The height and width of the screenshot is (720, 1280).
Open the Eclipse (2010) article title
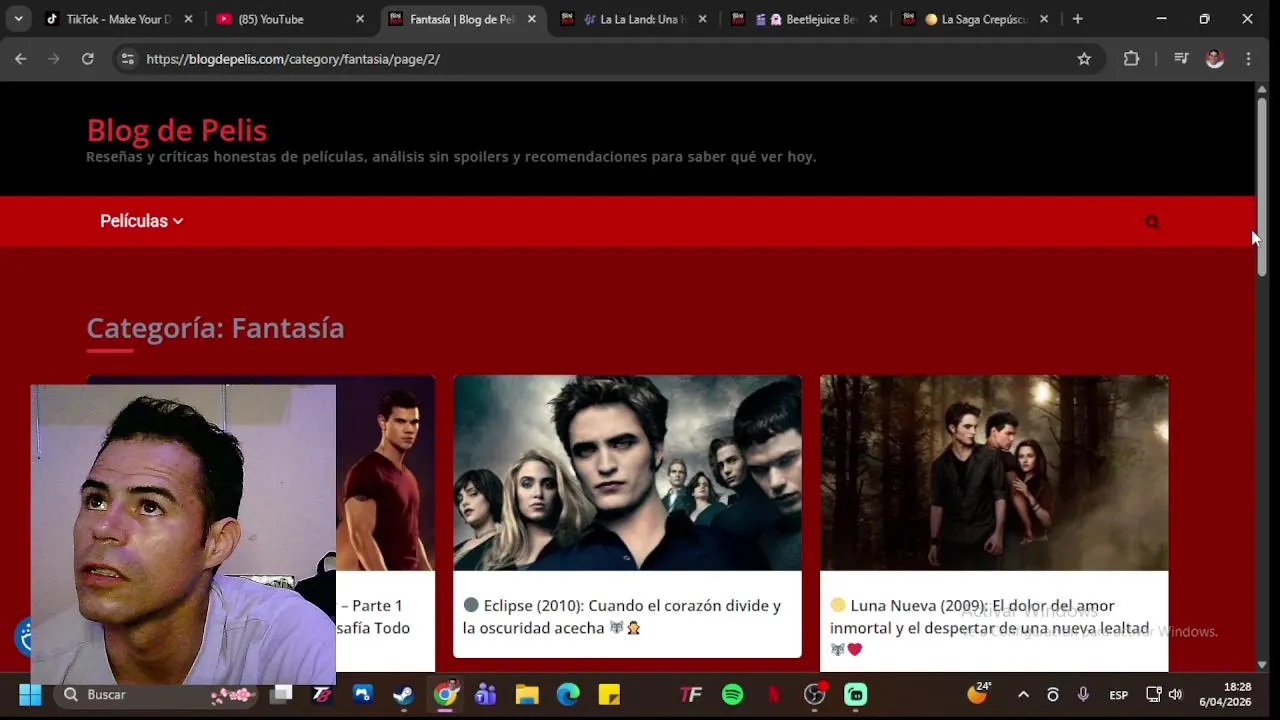622,617
